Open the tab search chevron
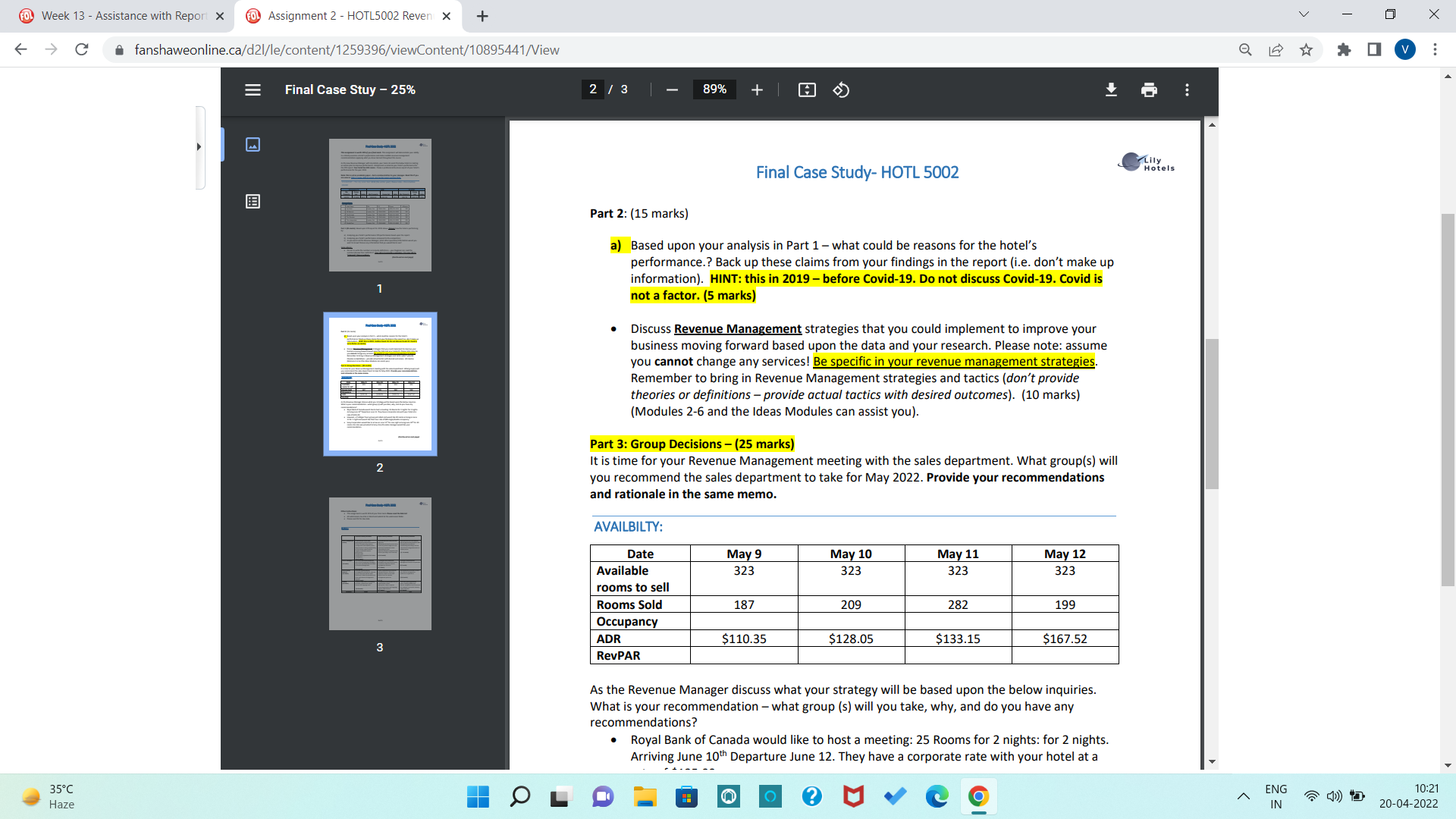This screenshot has width=1456, height=819. click(1303, 14)
